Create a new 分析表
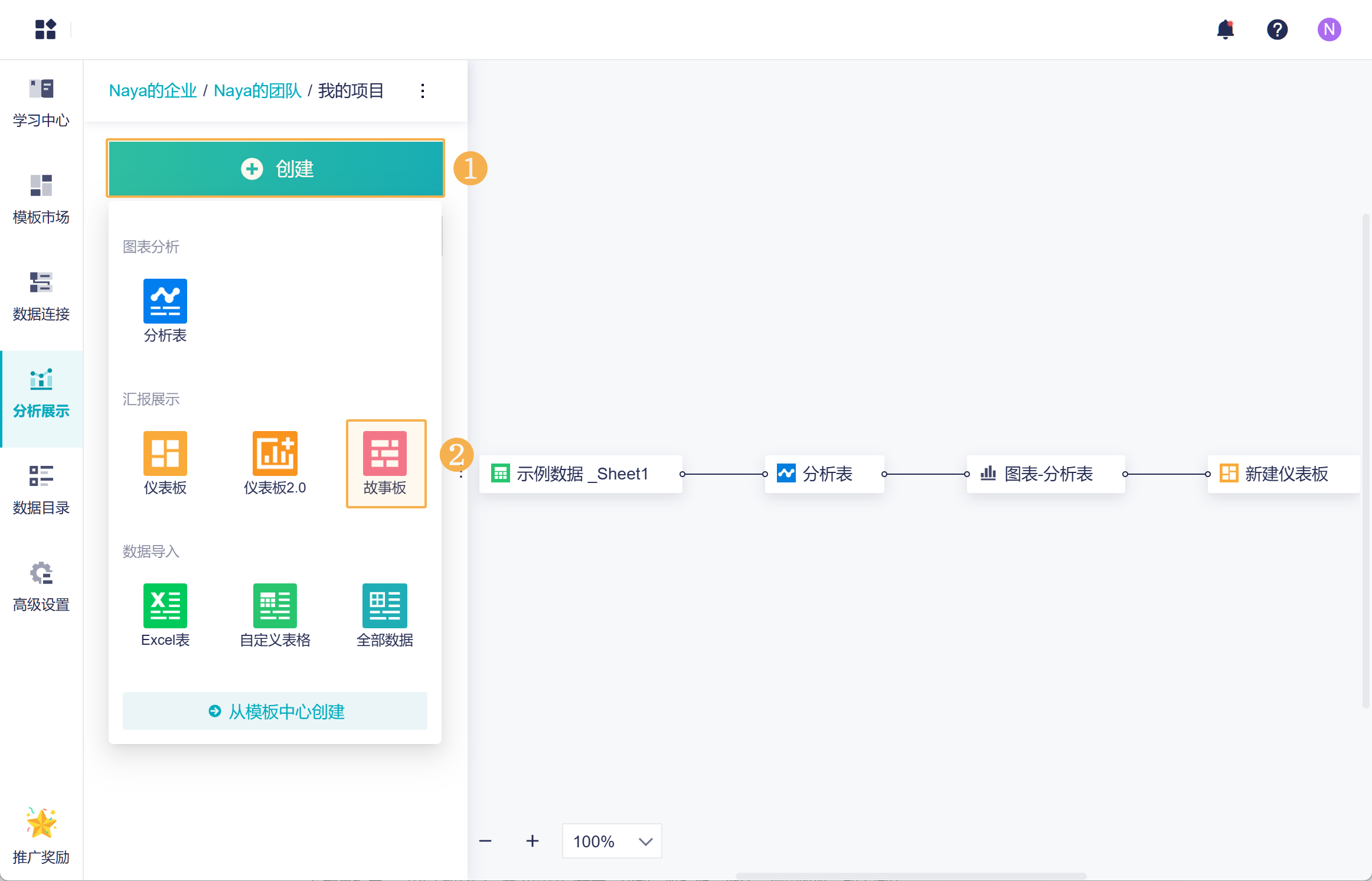The height and width of the screenshot is (881, 1372). pos(165,311)
